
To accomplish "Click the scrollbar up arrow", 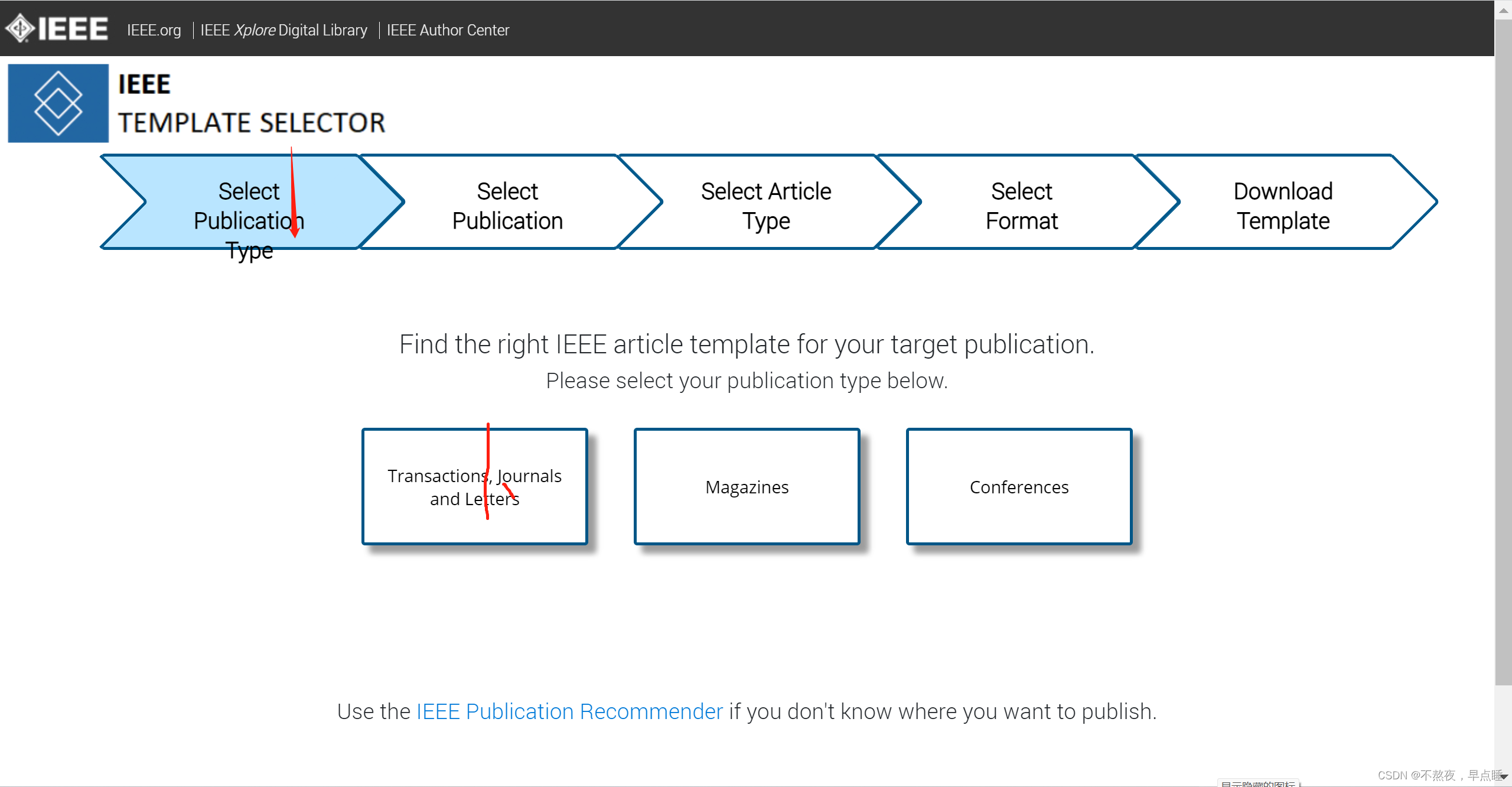I will 1503,9.
